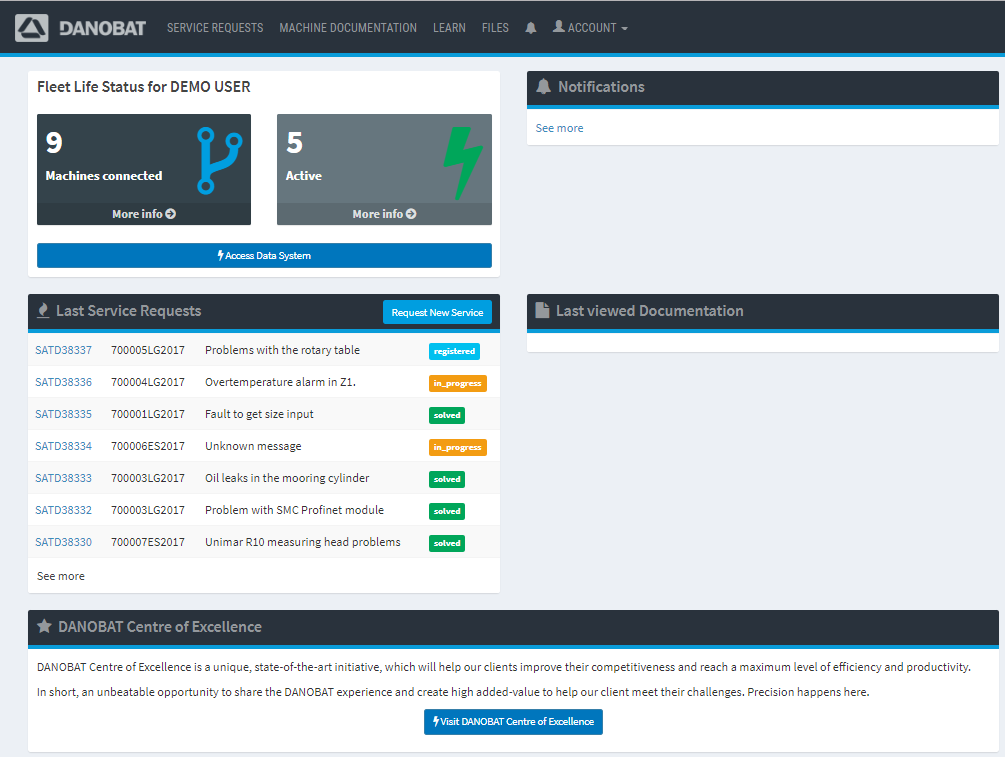Click Request New Service button
1005x757 pixels.
coord(437,312)
